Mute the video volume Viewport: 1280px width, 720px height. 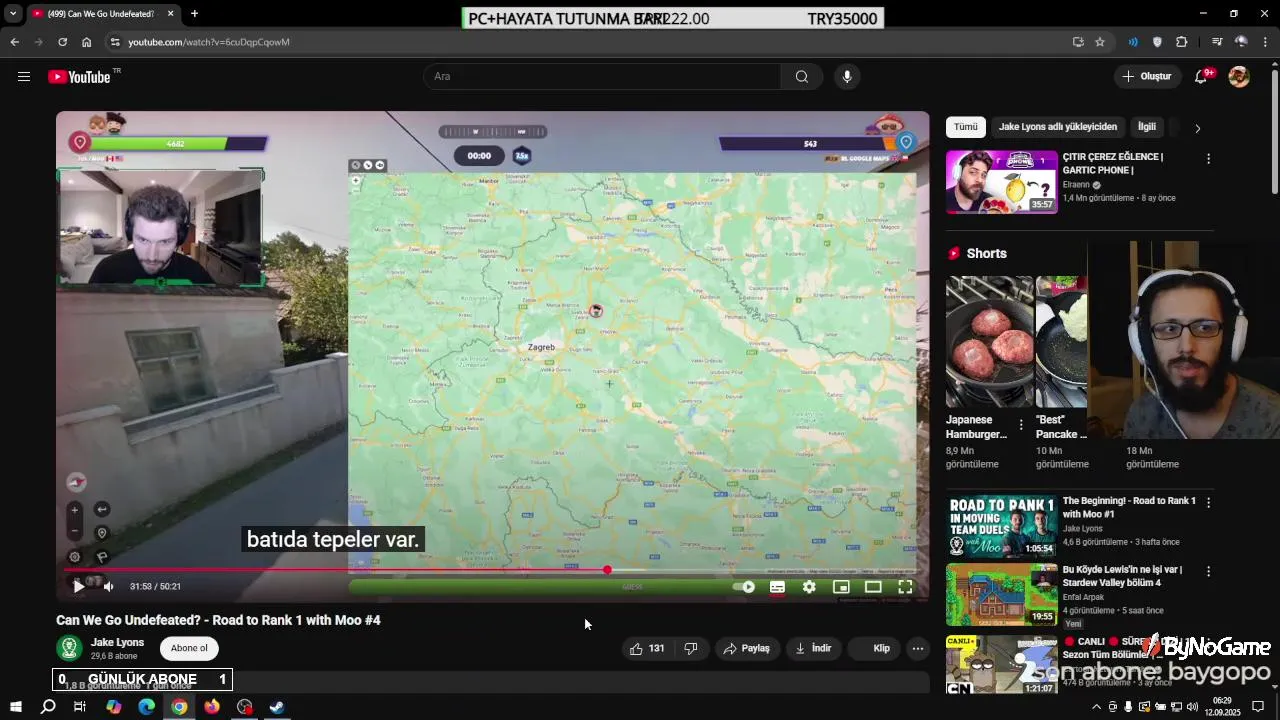tap(109, 587)
